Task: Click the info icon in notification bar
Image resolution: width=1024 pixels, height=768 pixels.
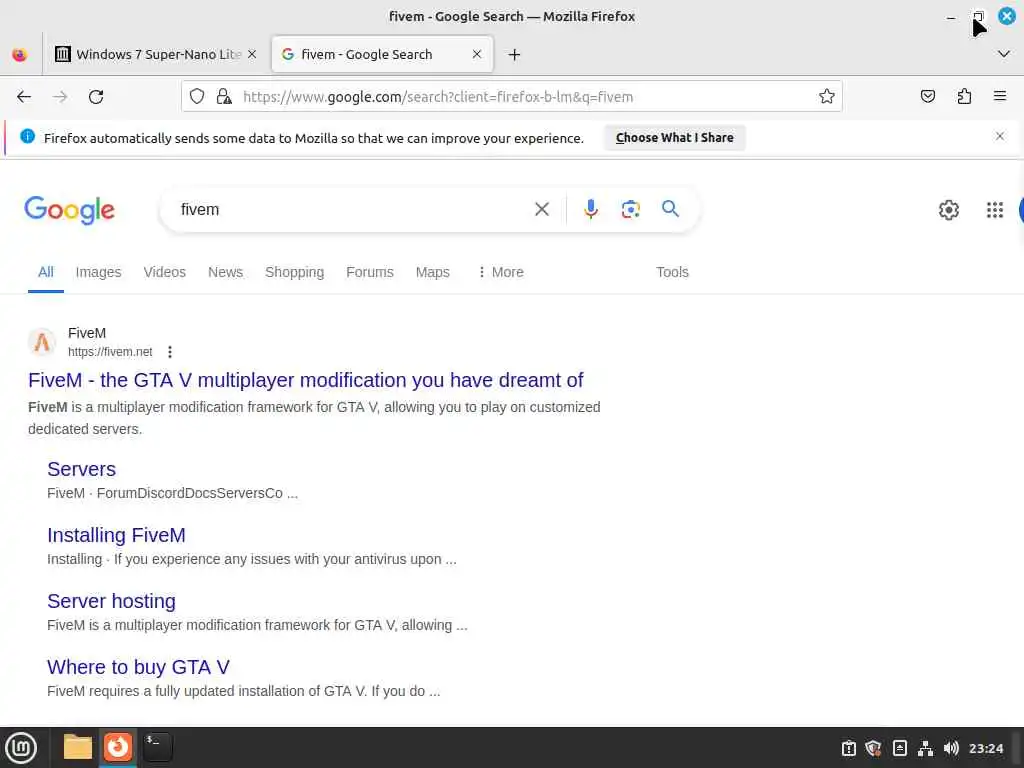Action: coord(27,136)
